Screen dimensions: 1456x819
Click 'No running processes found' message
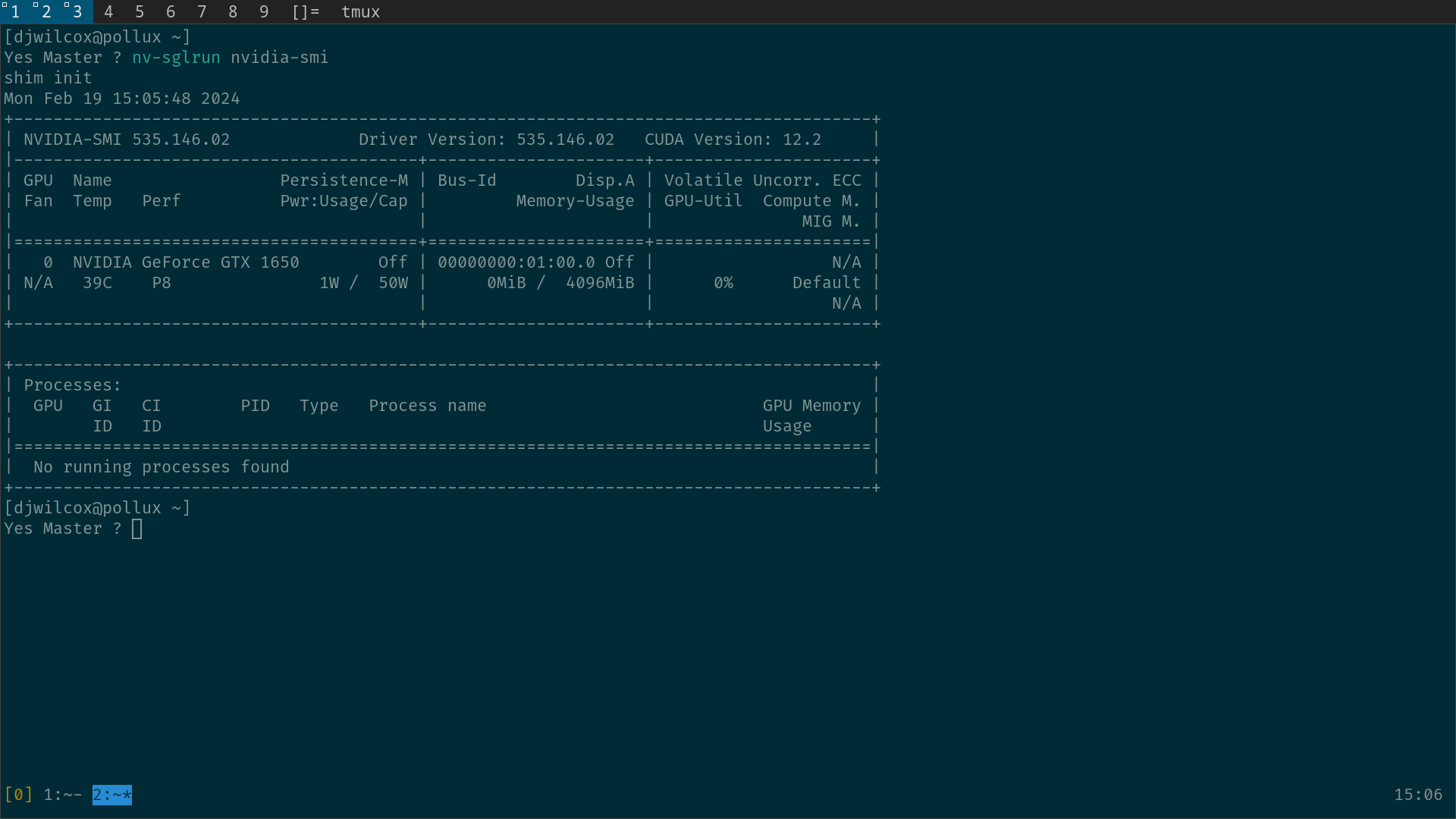point(162,467)
